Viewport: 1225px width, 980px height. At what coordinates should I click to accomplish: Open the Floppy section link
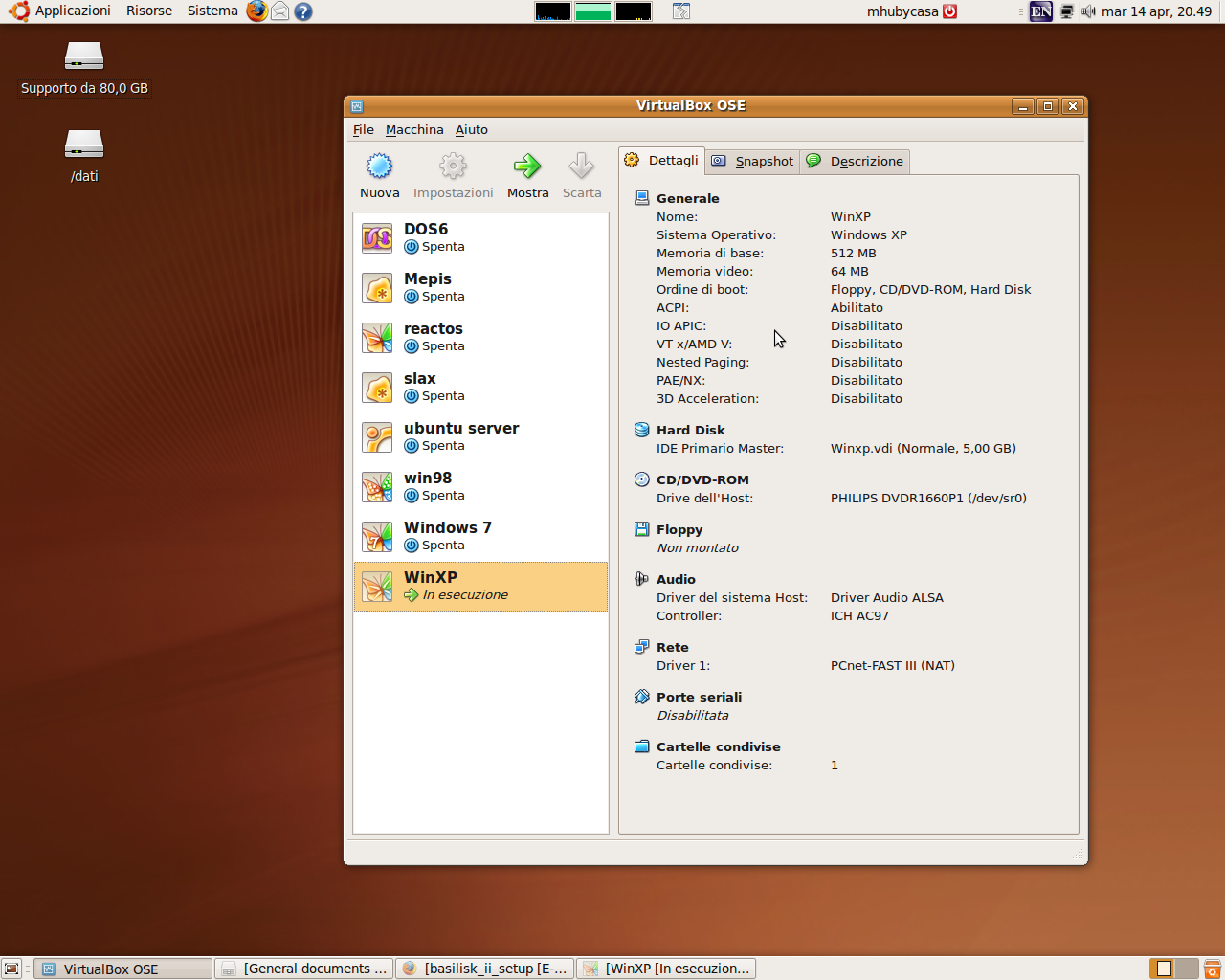pos(679,529)
